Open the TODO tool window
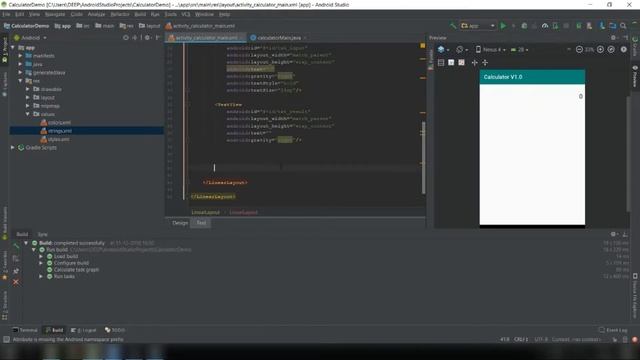The height and width of the screenshot is (360, 640). pyautogui.click(x=115, y=330)
